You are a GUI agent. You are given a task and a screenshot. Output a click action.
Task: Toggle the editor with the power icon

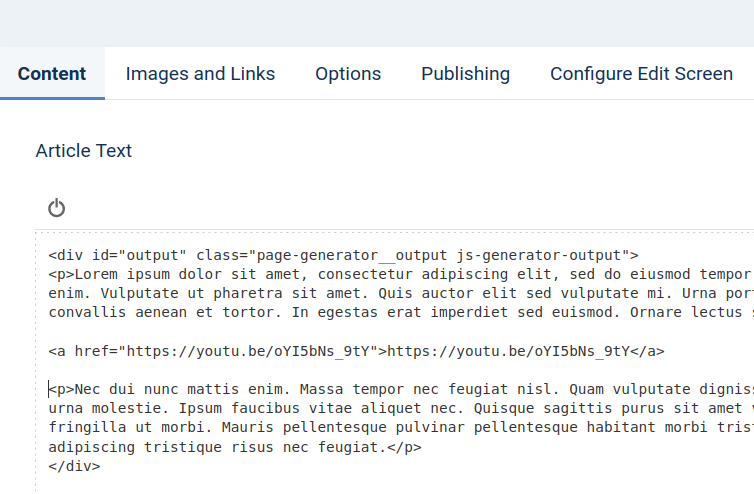coord(56,208)
